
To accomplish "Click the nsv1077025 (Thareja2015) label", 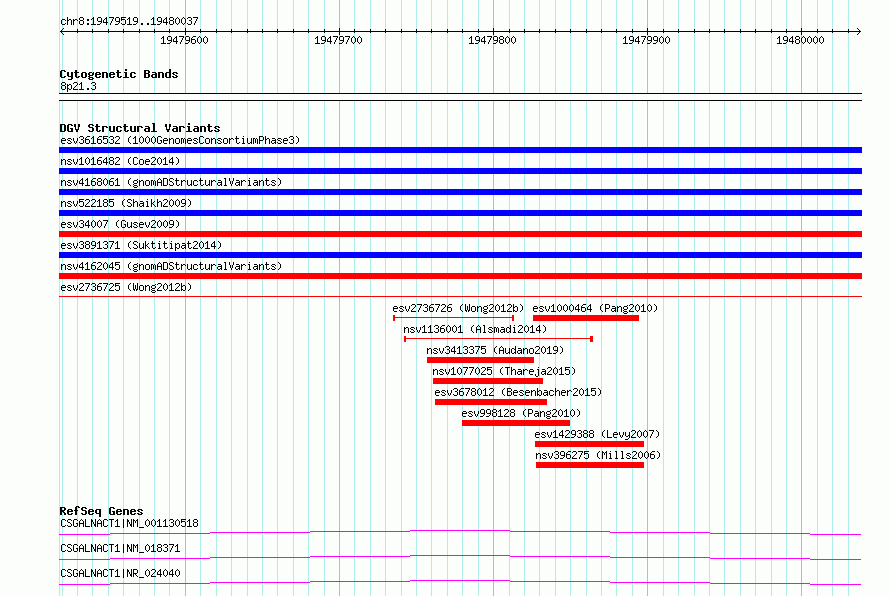I will click(504, 371).
